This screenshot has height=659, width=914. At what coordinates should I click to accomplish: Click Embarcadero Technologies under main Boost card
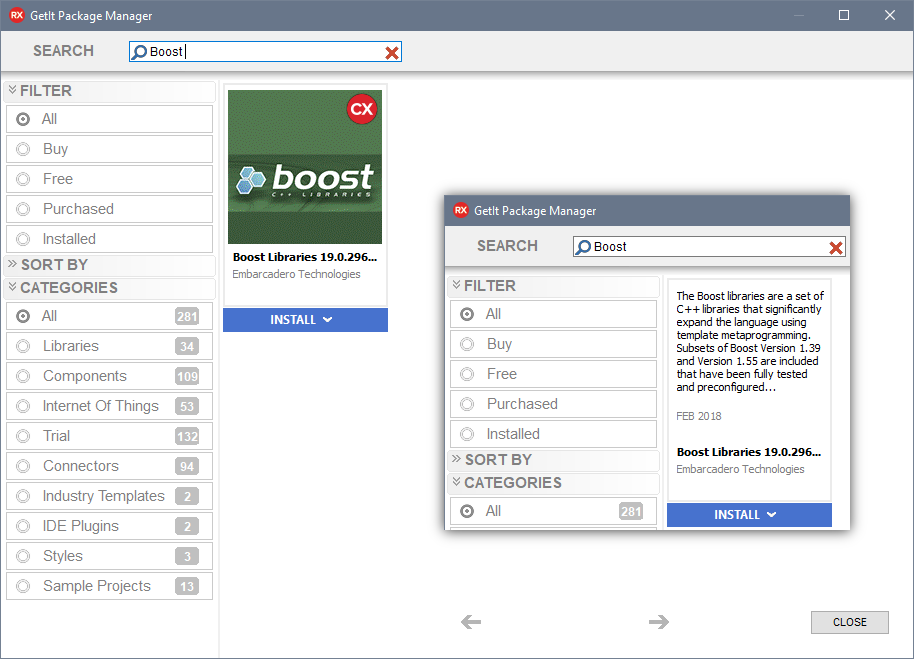point(296,274)
